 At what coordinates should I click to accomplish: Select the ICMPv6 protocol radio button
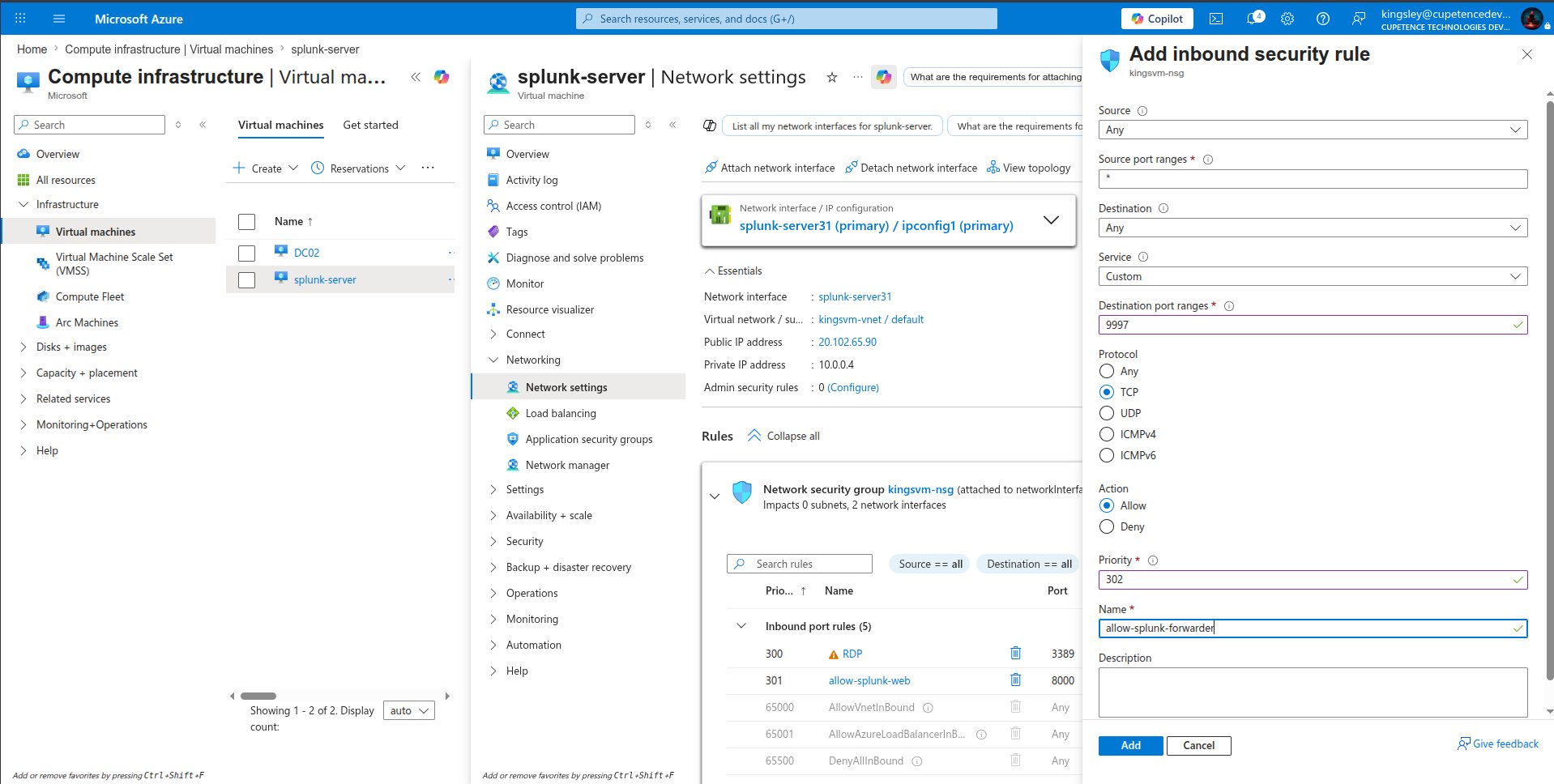click(1107, 455)
